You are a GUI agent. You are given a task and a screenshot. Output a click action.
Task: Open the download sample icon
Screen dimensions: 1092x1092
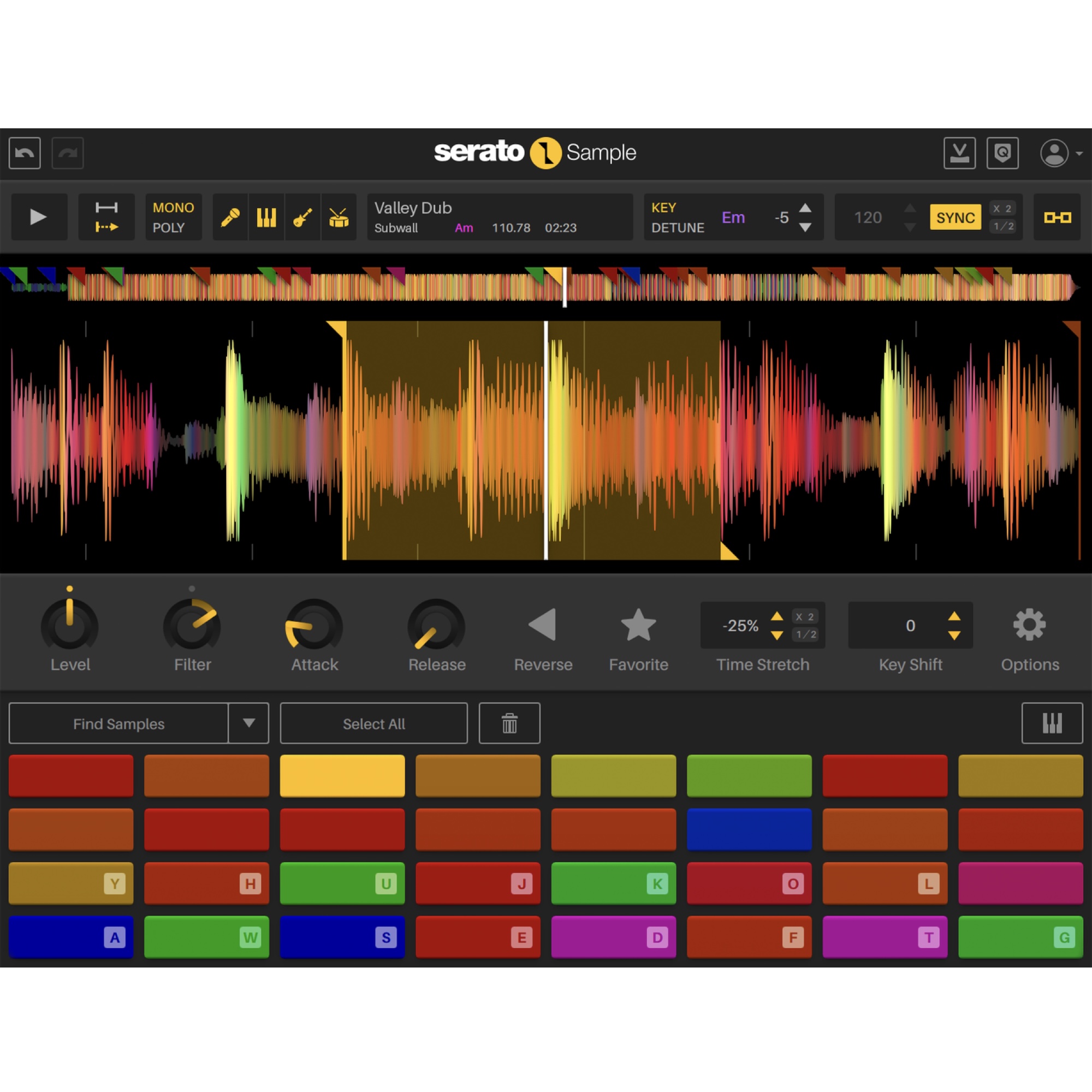point(959,153)
